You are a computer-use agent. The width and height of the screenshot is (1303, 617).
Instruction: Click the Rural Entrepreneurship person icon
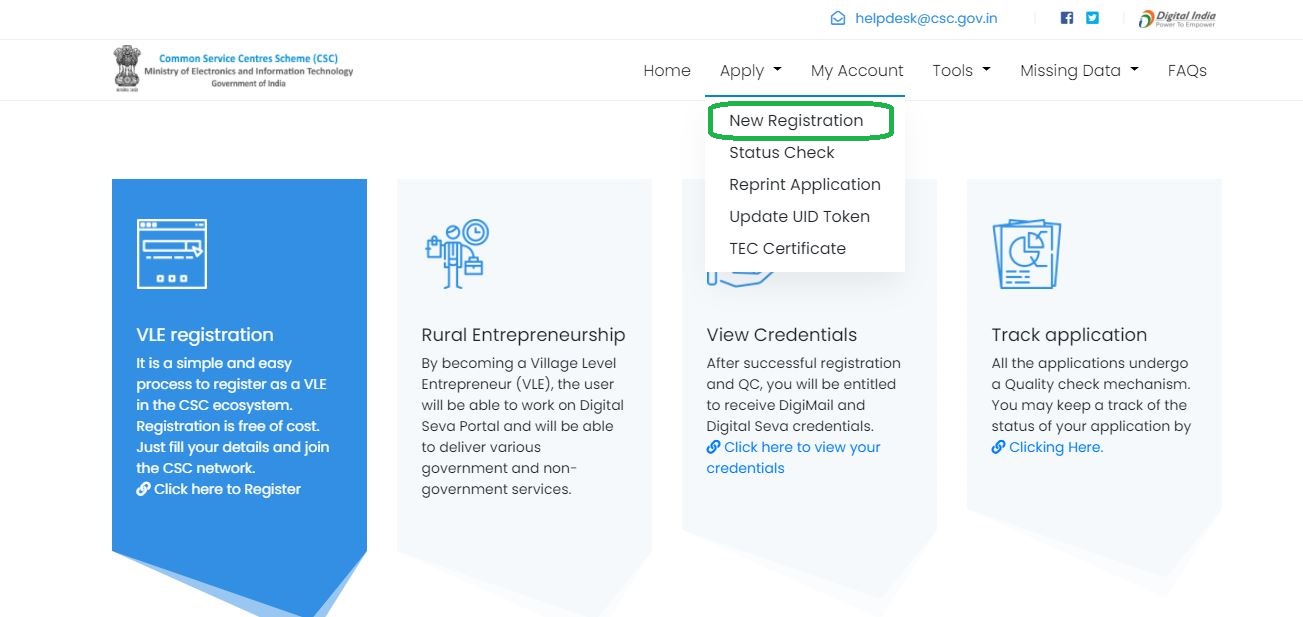456,254
